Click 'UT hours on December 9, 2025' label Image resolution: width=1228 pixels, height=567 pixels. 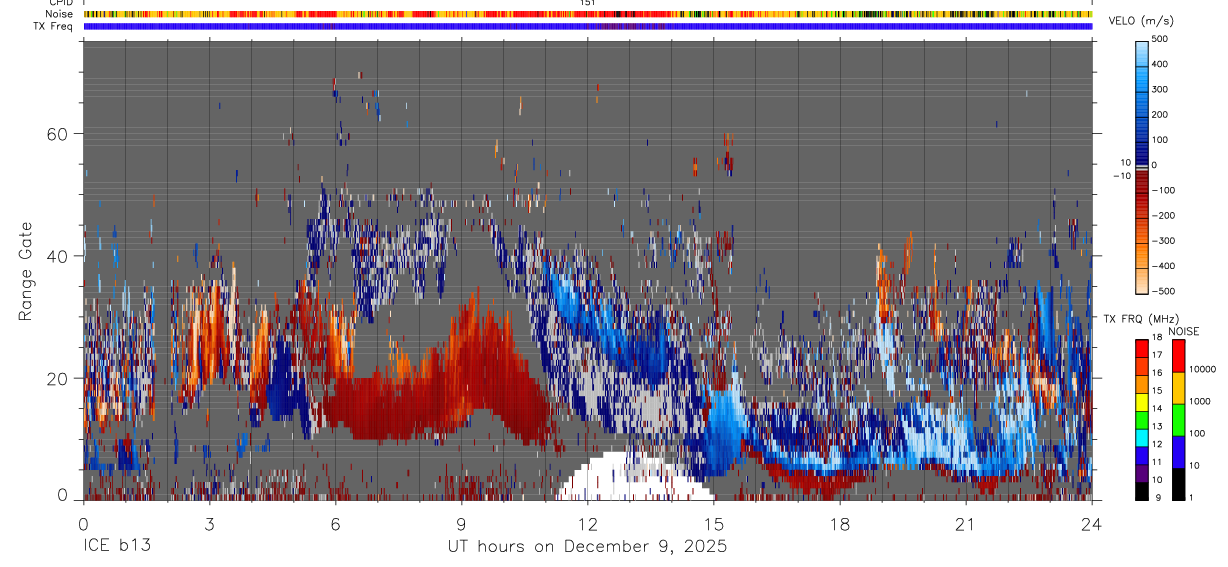click(x=587, y=546)
